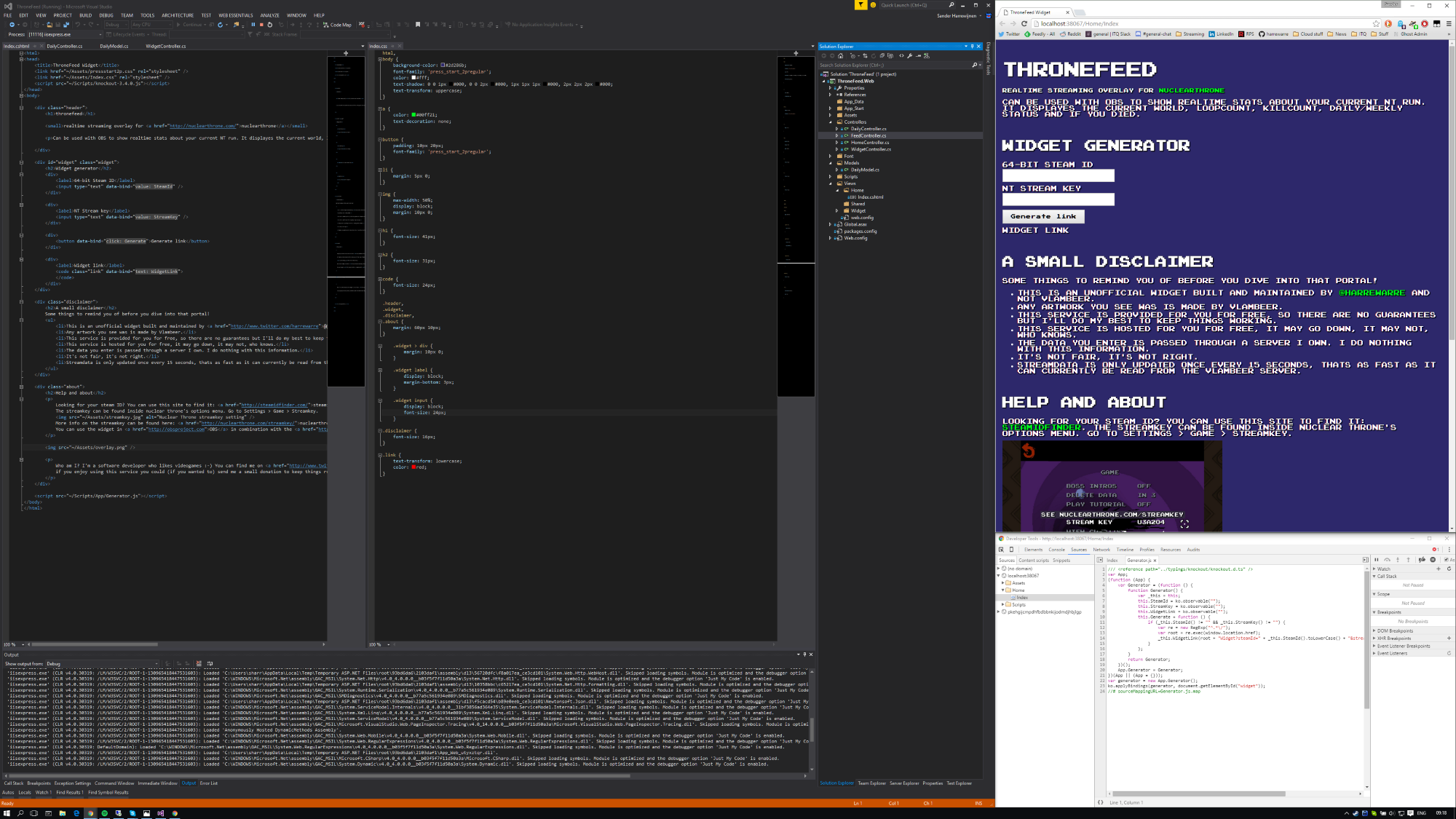
Task: Open the Show output from Debug dropdown
Action: click(x=102, y=664)
